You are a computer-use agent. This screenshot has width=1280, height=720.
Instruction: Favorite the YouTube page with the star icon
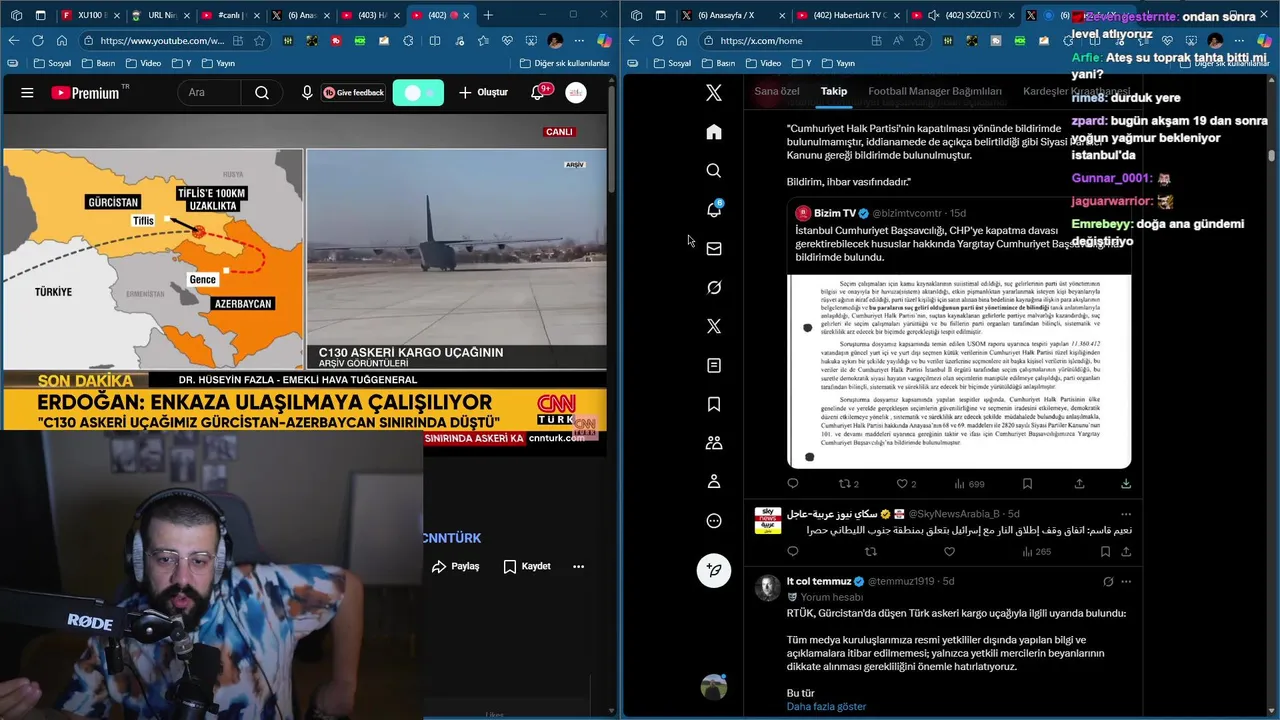pyautogui.click(x=260, y=41)
